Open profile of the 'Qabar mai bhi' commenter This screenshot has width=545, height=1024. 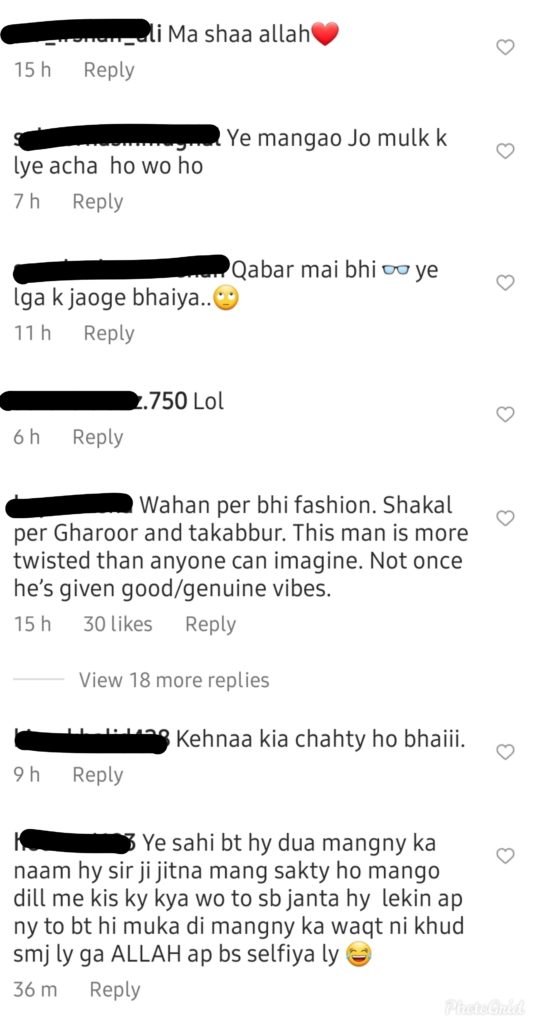pyautogui.click(x=121, y=269)
